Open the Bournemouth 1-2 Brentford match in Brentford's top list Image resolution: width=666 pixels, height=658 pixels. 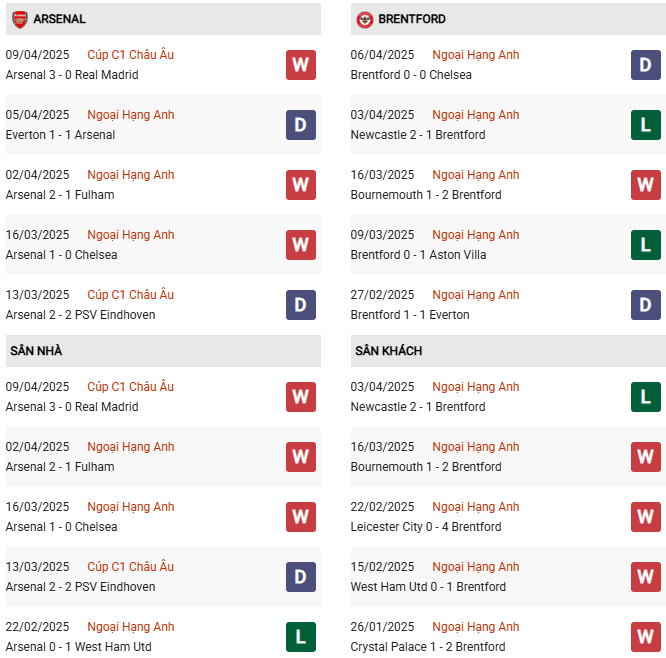(x=426, y=195)
